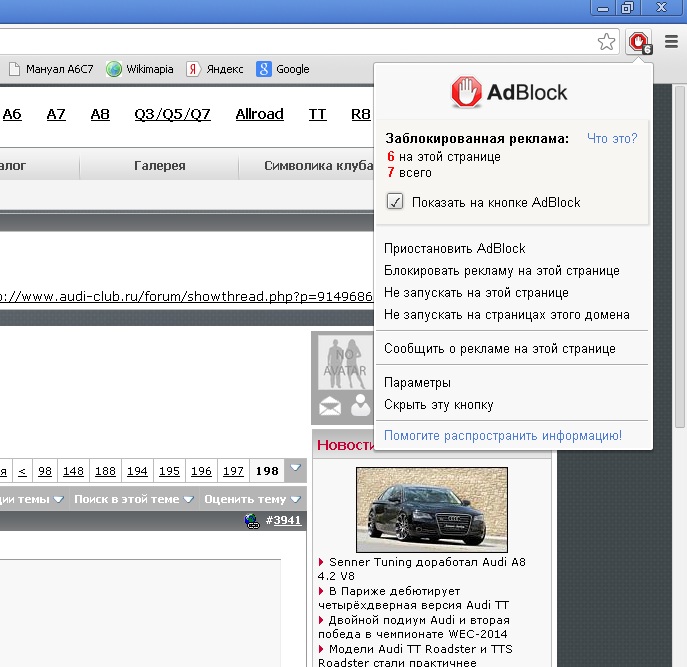Click the page vertical scrollbar

coord(680,257)
